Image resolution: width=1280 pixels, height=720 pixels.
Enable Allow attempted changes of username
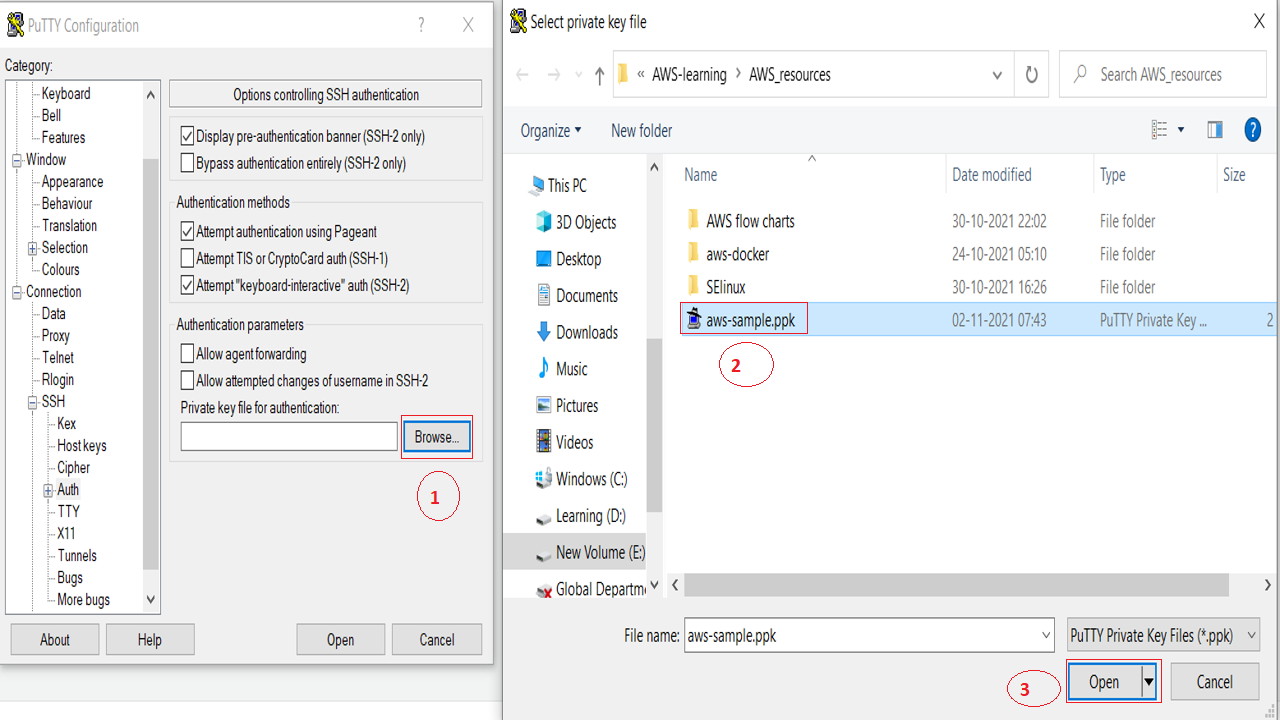(x=187, y=380)
